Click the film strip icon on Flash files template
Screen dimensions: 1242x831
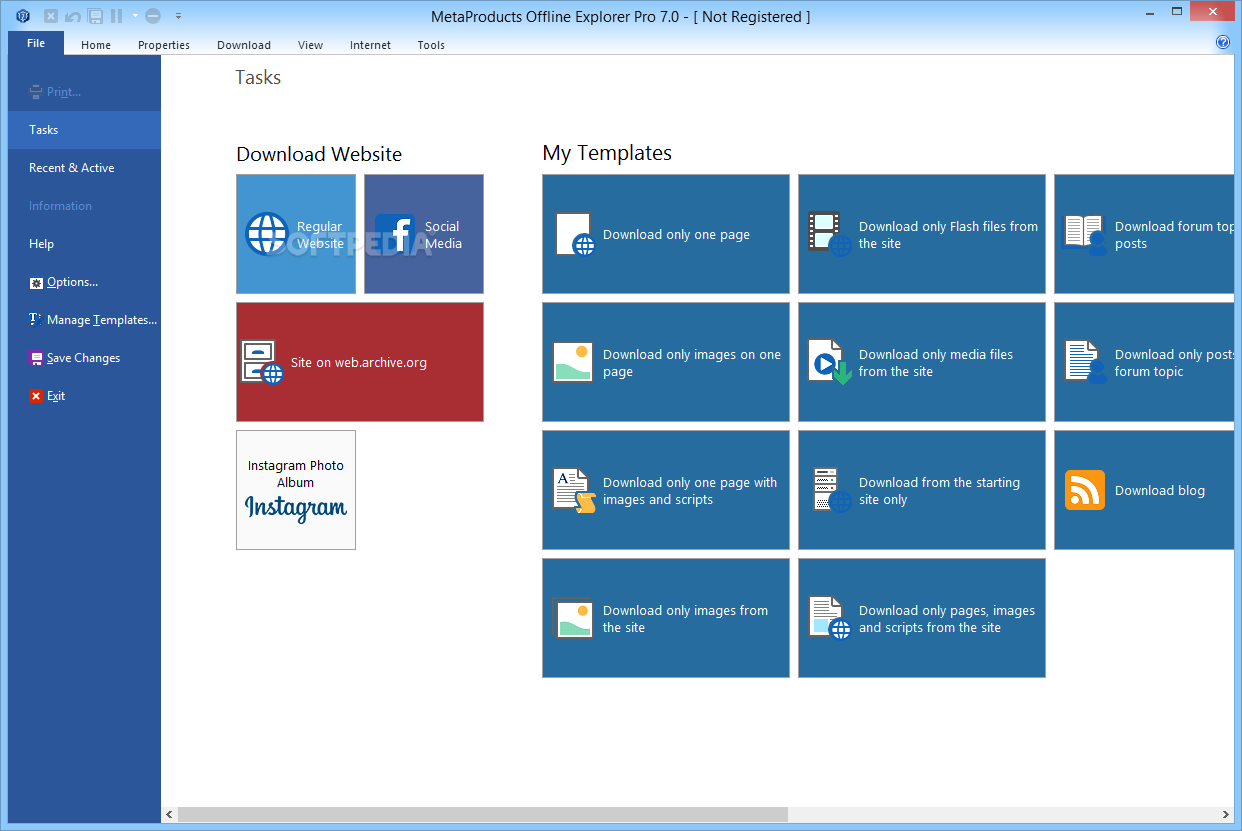[831, 234]
